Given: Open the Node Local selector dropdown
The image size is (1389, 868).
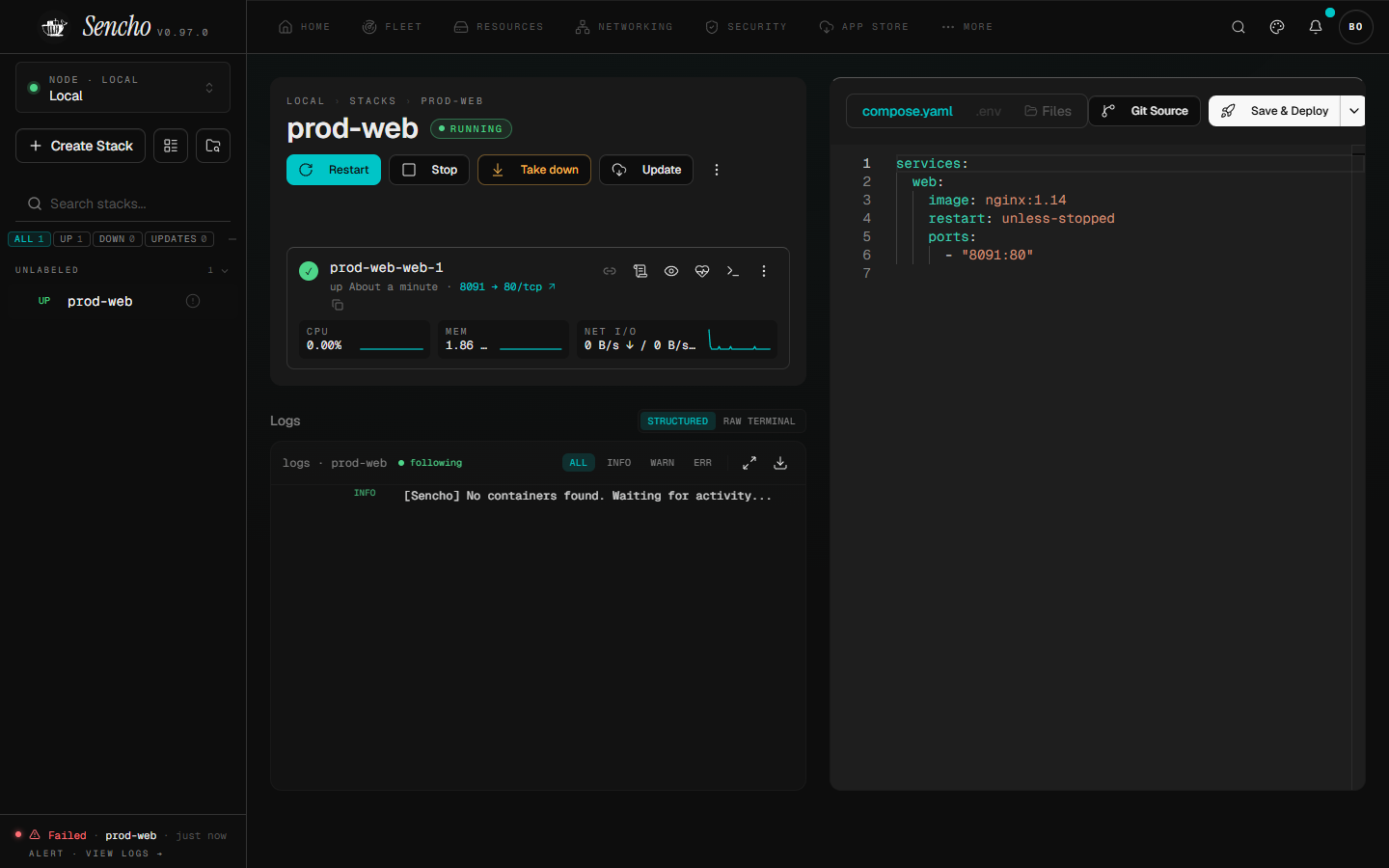Looking at the screenshot, I should [123, 88].
